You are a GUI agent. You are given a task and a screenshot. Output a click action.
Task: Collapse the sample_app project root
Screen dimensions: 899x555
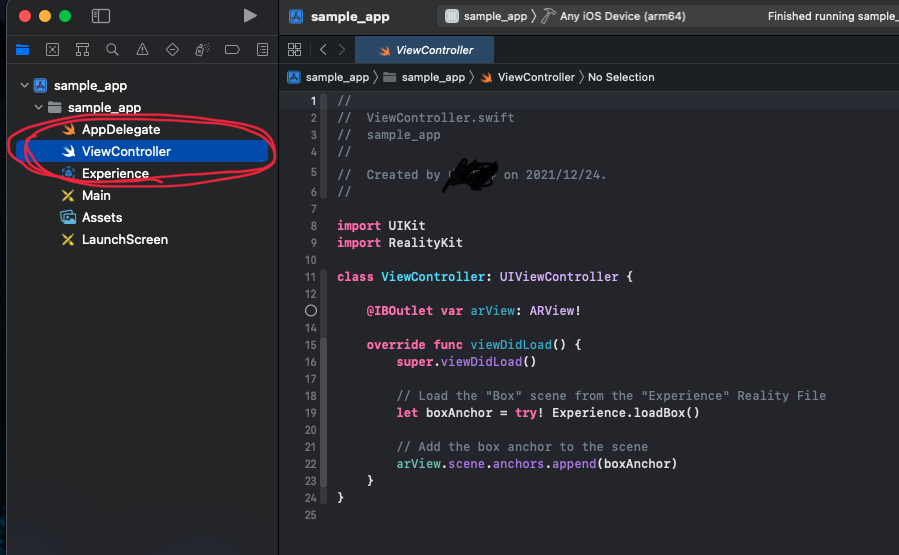click(x=24, y=85)
